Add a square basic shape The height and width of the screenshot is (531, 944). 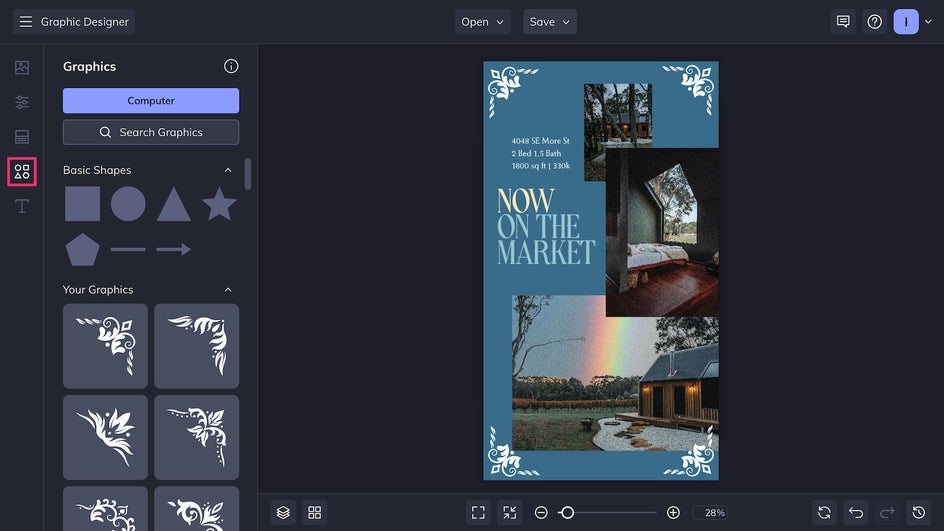point(82,204)
